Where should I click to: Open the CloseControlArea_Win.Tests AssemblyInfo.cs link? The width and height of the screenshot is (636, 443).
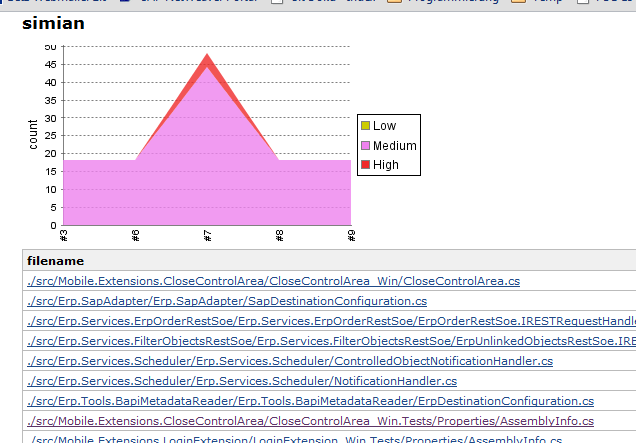(310, 421)
